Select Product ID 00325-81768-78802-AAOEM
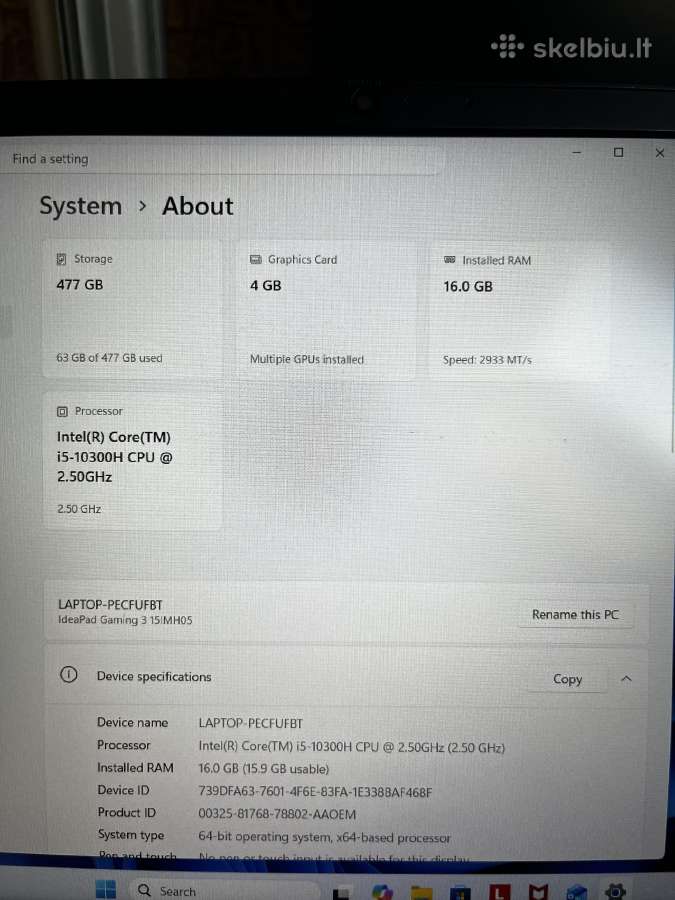Image resolution: width=675 pixels, height=900 pixels. click(277, 814)
